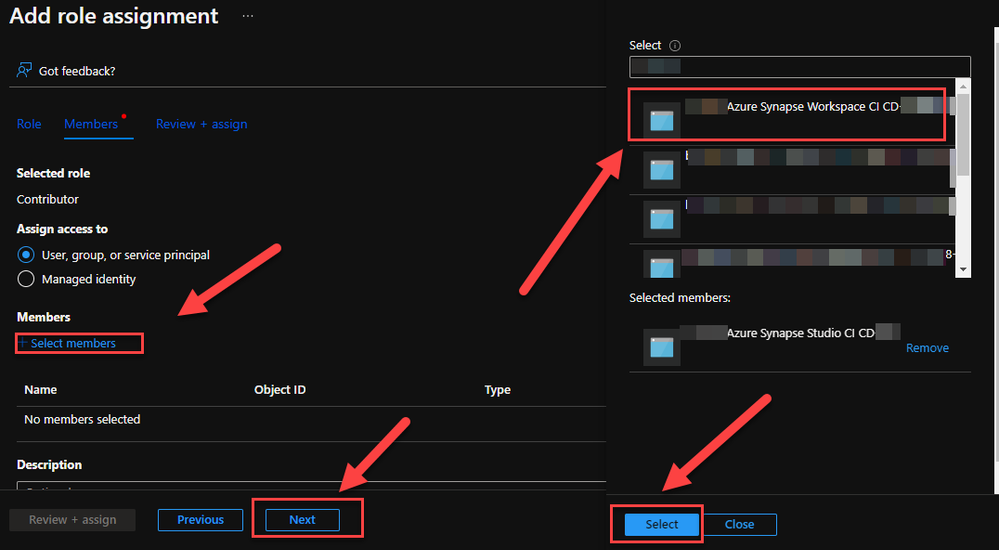
Task: Choose User, group, or service principal radio
Action: pyautogui.click(x=25, y=255)
